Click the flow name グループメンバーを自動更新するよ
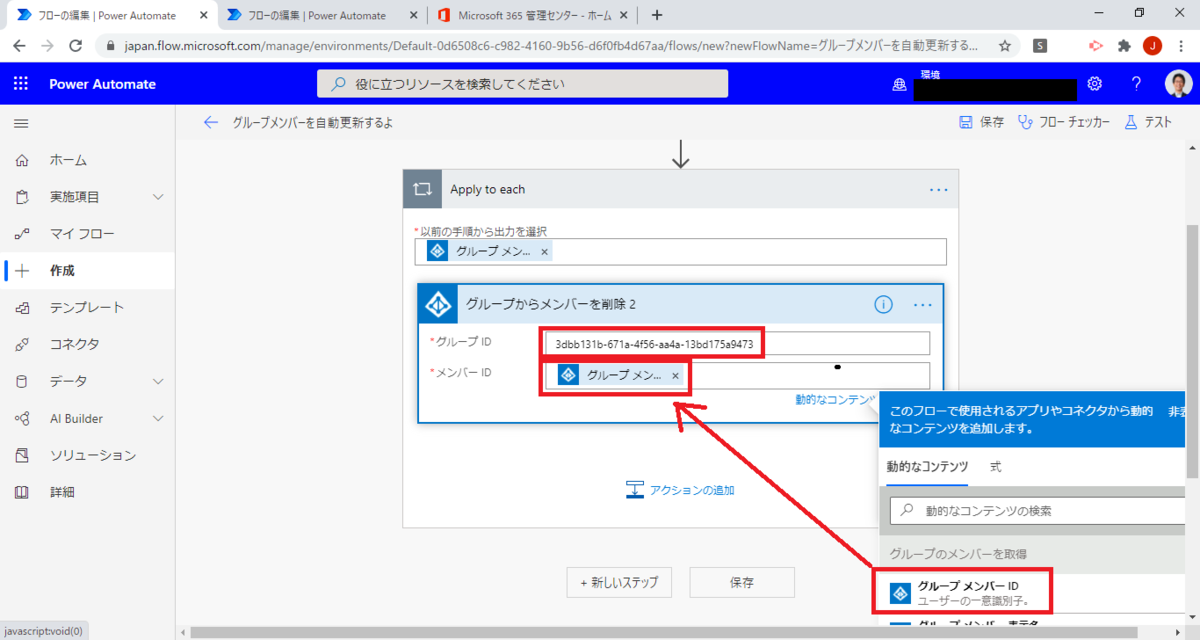 point(313,122)
